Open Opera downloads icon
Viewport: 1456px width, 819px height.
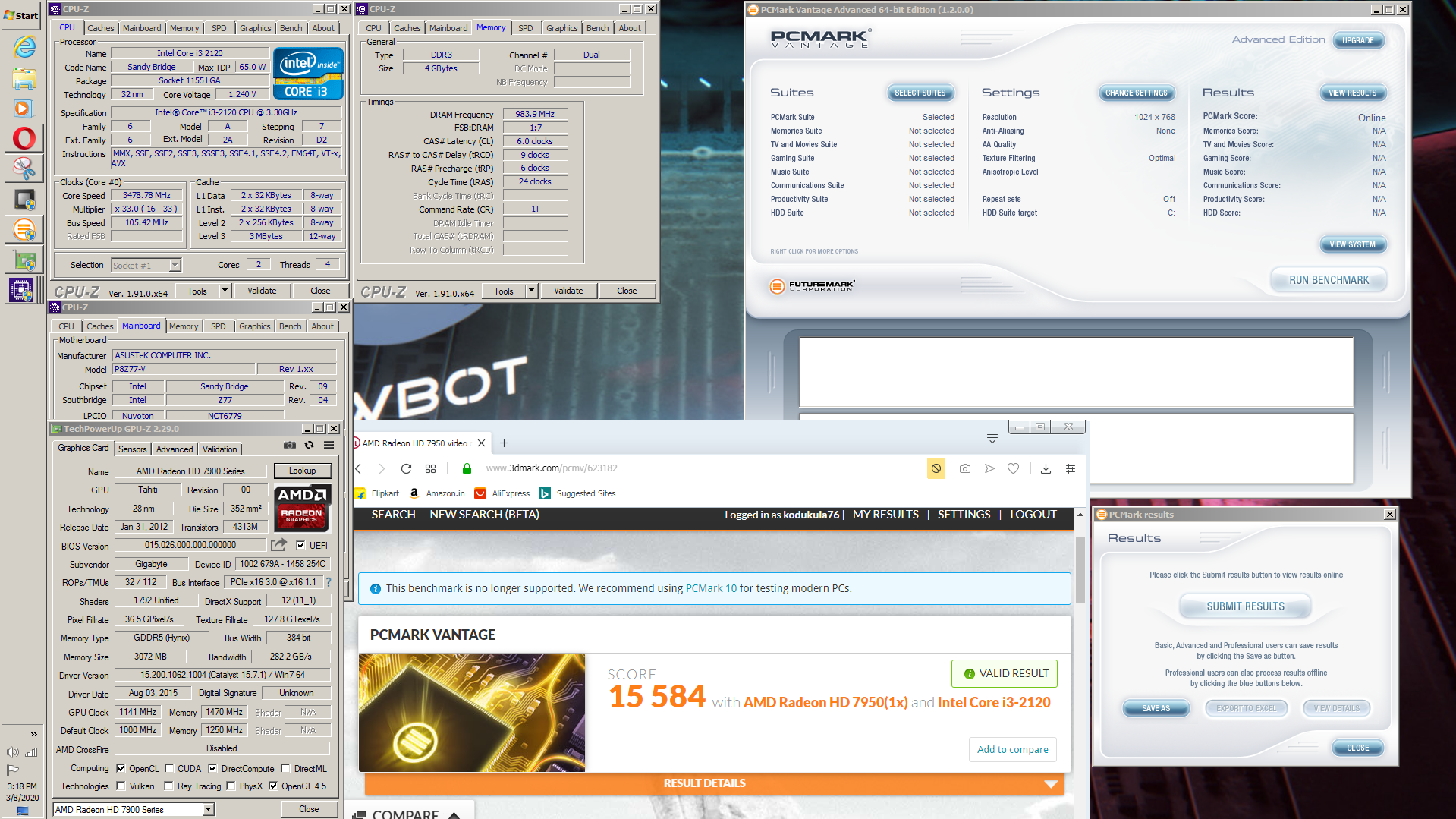pyautogui.click(x=1046, y=469)
